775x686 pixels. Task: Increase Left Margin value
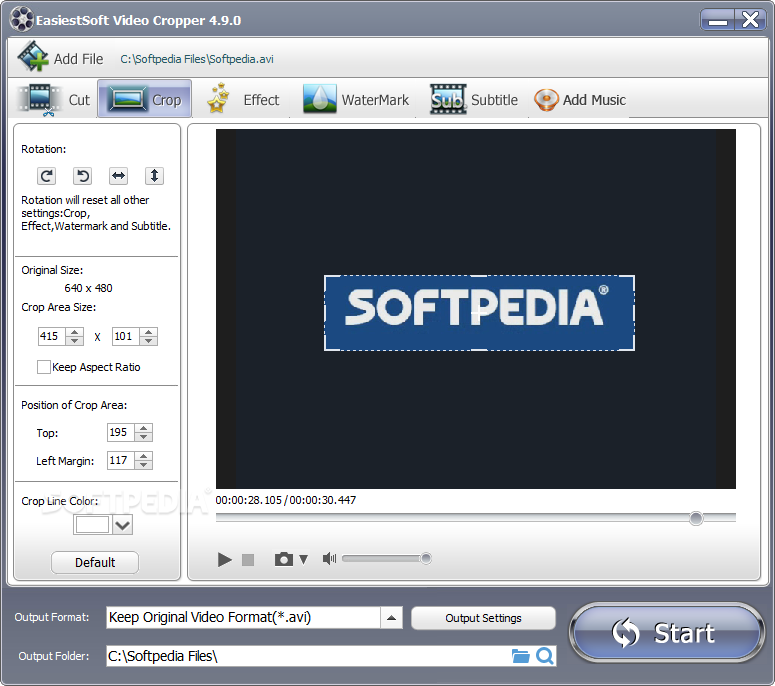pyautogui.click(x=143, y=456)
